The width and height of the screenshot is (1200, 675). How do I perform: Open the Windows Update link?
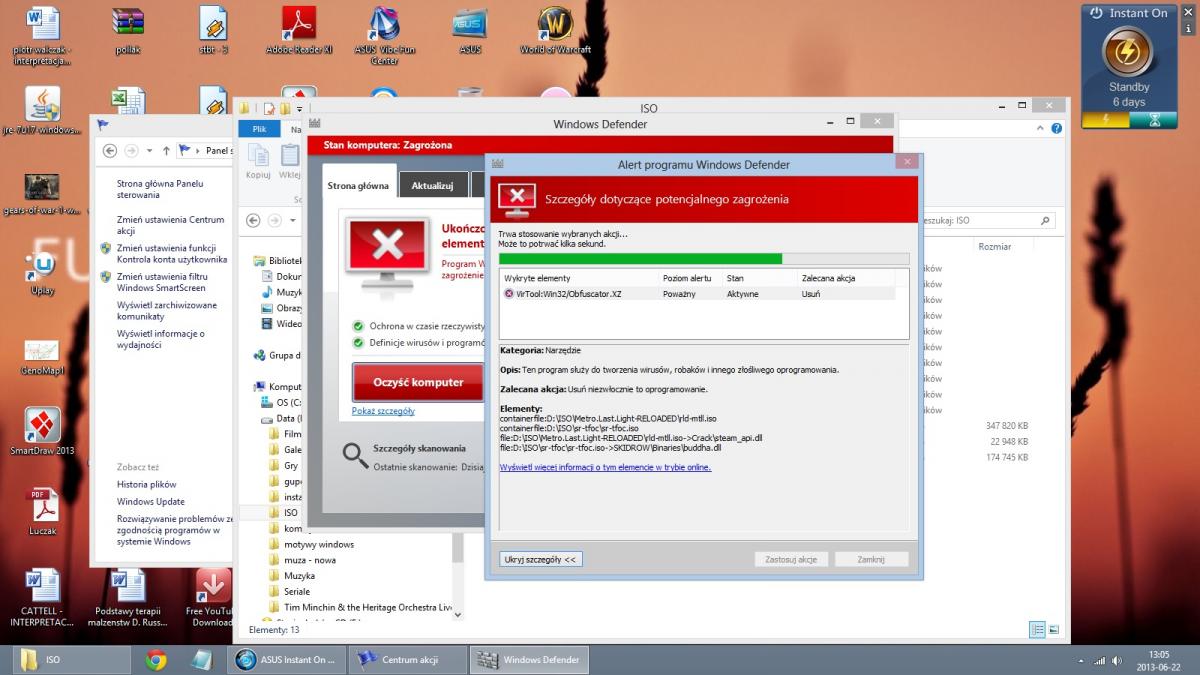(150, 502)
